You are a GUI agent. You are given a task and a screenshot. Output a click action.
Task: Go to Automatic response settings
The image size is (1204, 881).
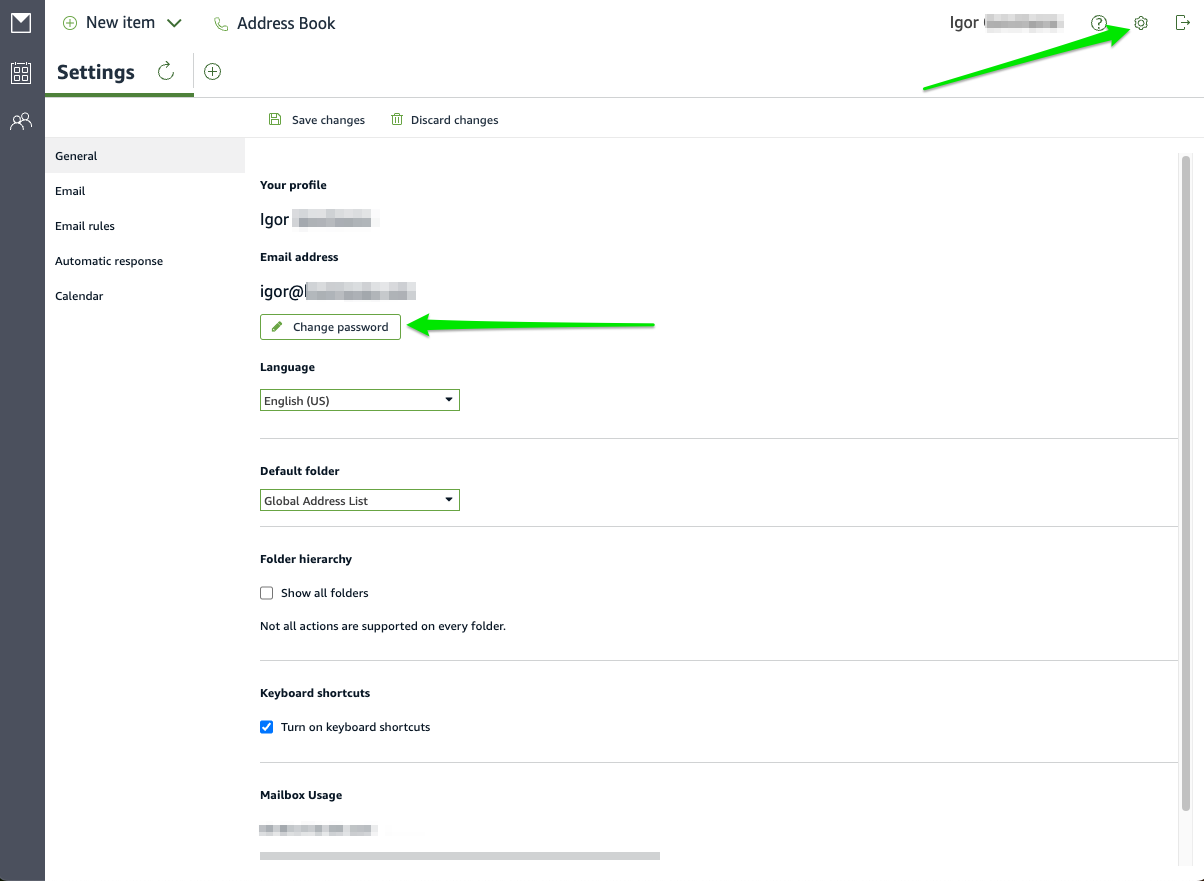tap(109, 261)
